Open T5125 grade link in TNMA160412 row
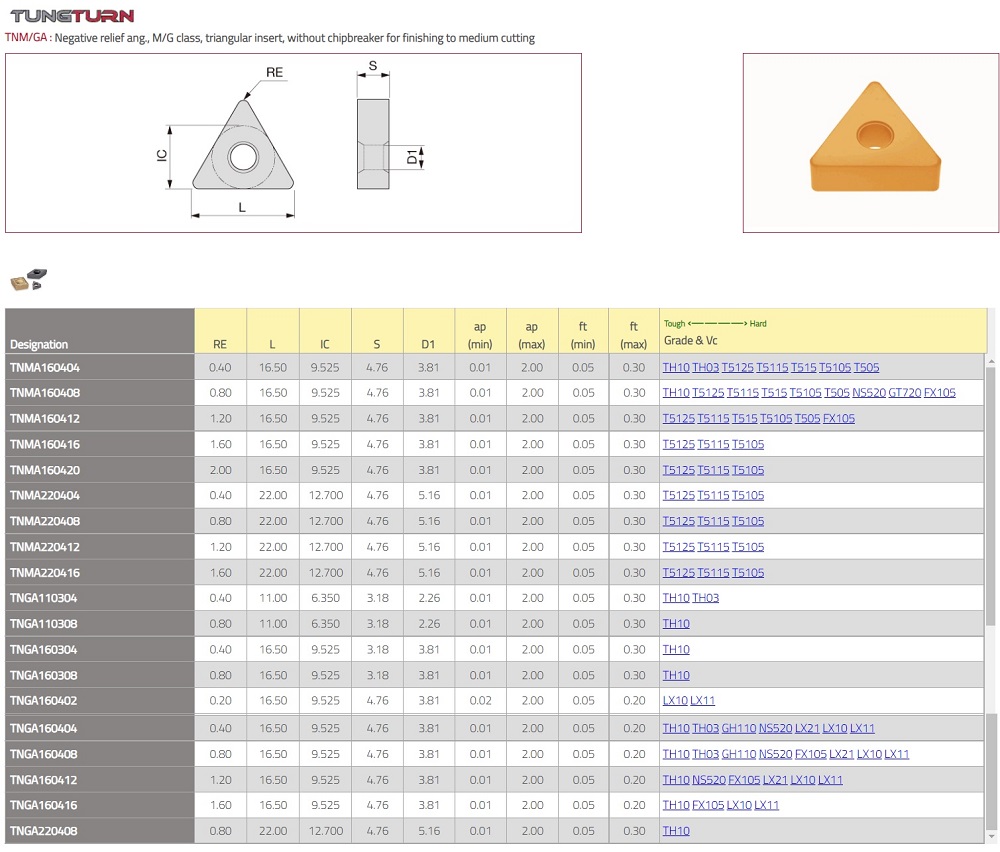 coord(679,418)
